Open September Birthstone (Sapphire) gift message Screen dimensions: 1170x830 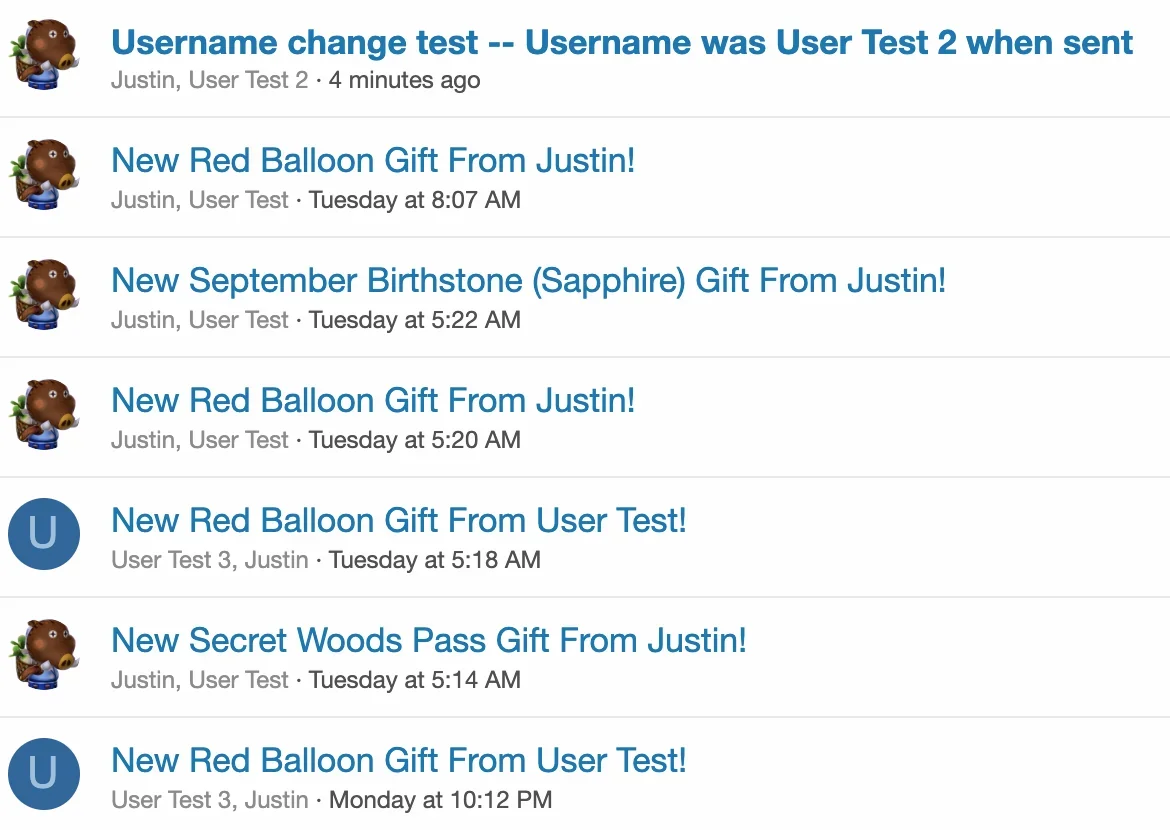tap(528, 281)
